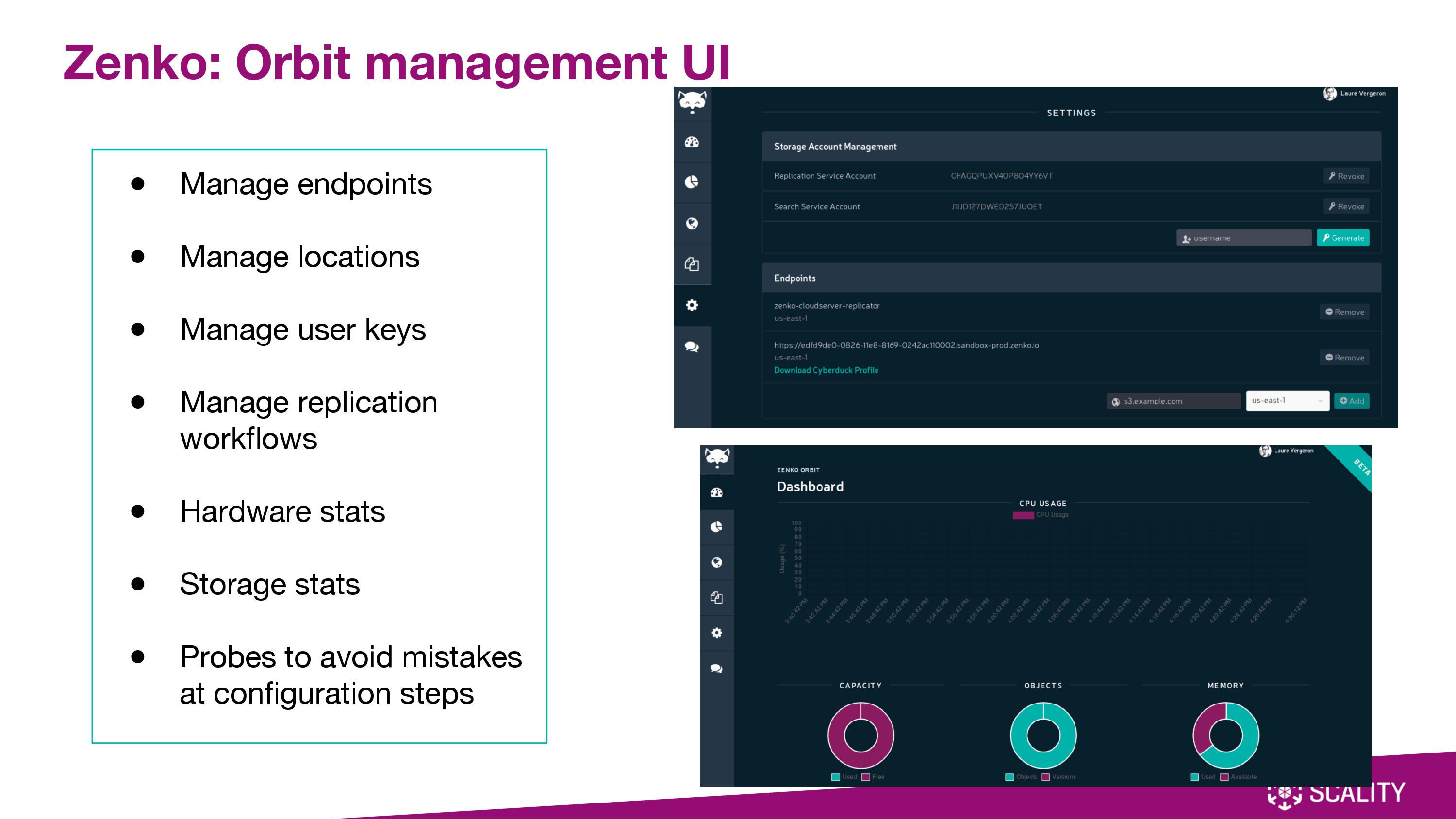This screenshot has height=819, width=1456.
Task: Click the Objects donut chart
Action: click(x=1043, y=736)
